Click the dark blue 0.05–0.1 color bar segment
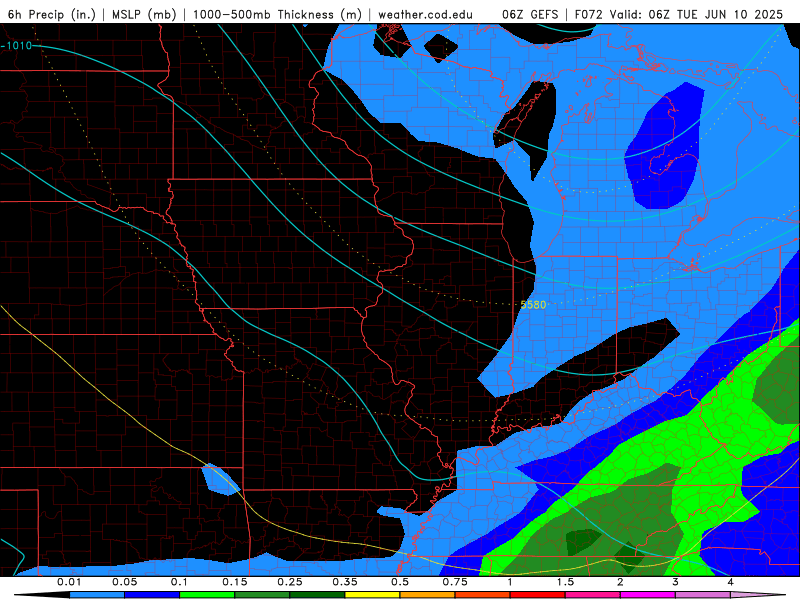 pos(152,595)
